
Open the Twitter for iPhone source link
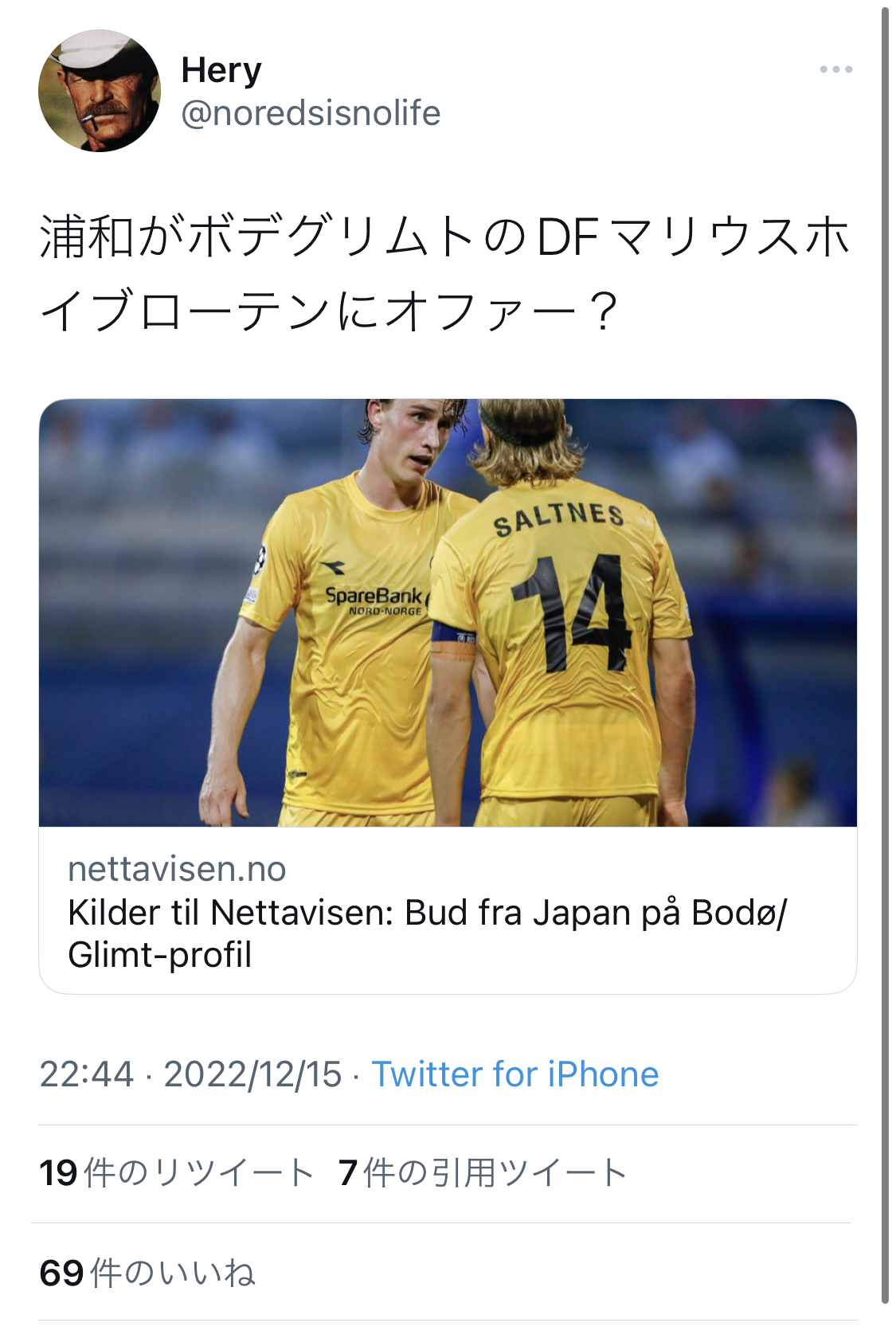[515, 1074]
